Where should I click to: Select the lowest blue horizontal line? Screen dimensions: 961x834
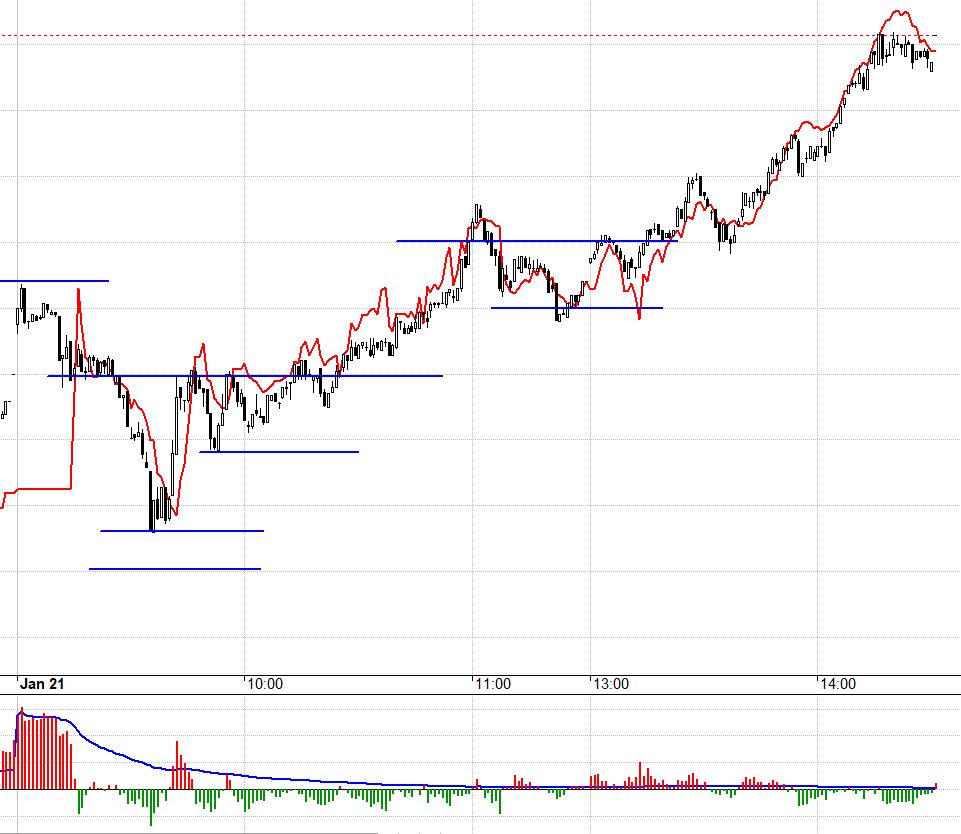tap(175, 569)
